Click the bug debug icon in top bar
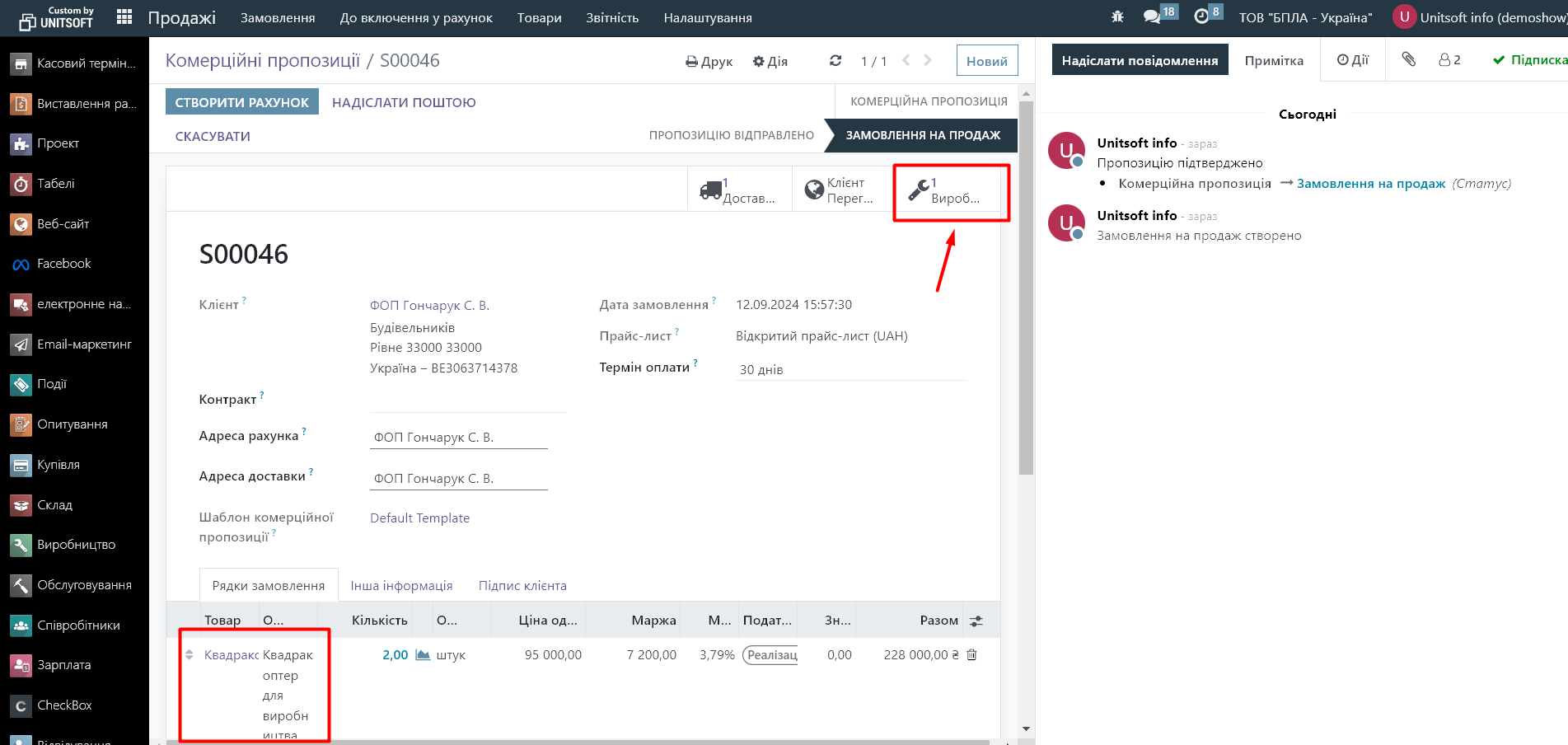Screen dimensions: 1568x745 pyautogui.click(x=1117, y=17)
